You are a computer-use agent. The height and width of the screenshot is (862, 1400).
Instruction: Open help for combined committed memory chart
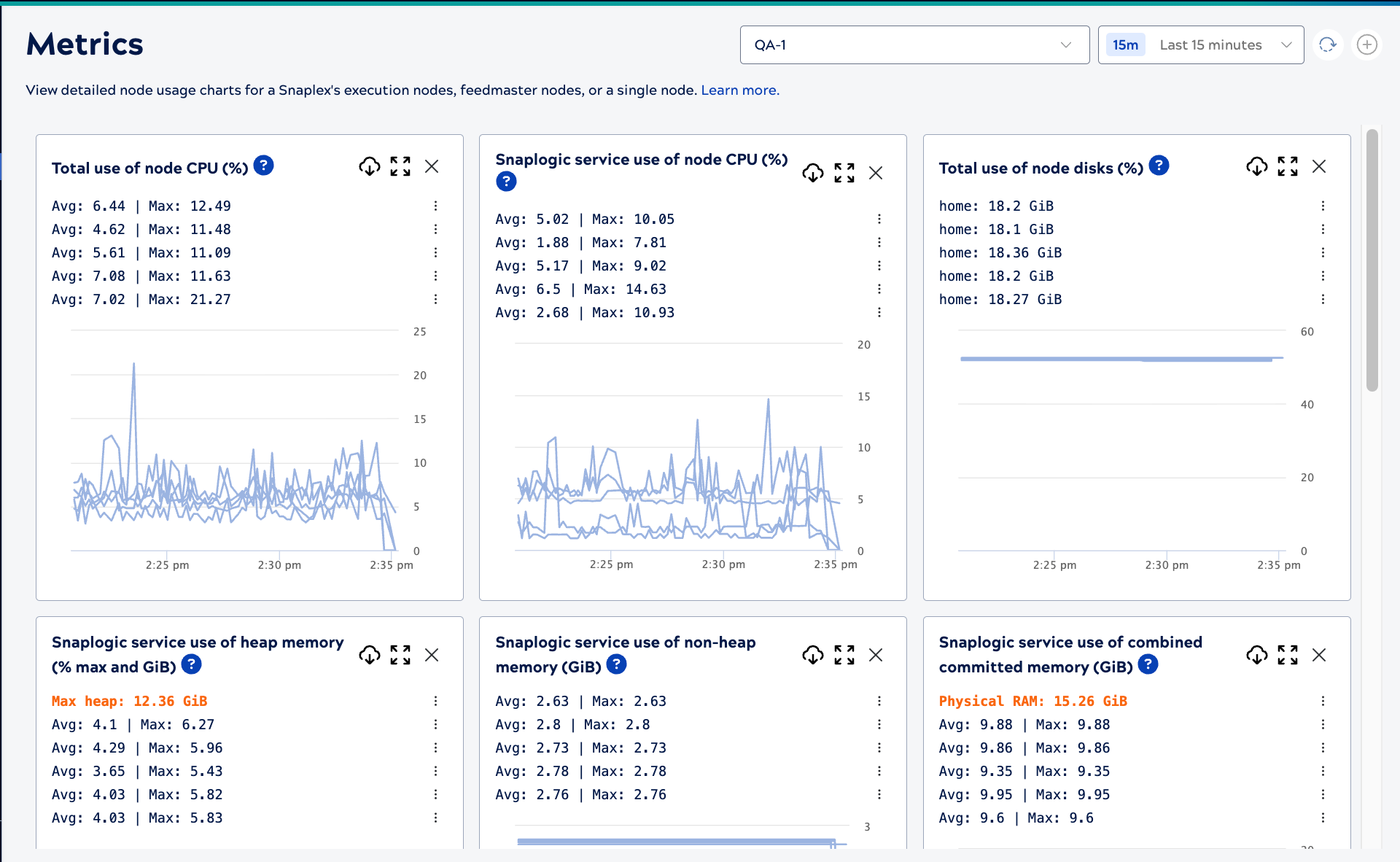click(x=1148, y=664)
